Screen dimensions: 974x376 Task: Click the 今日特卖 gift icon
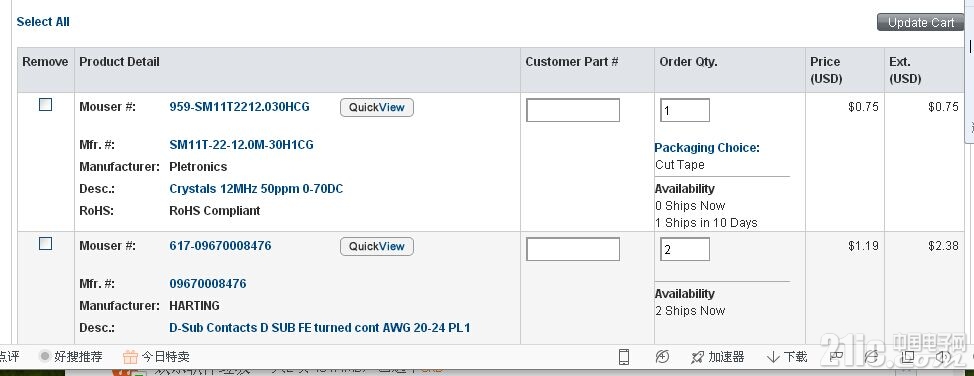point(130,357)
